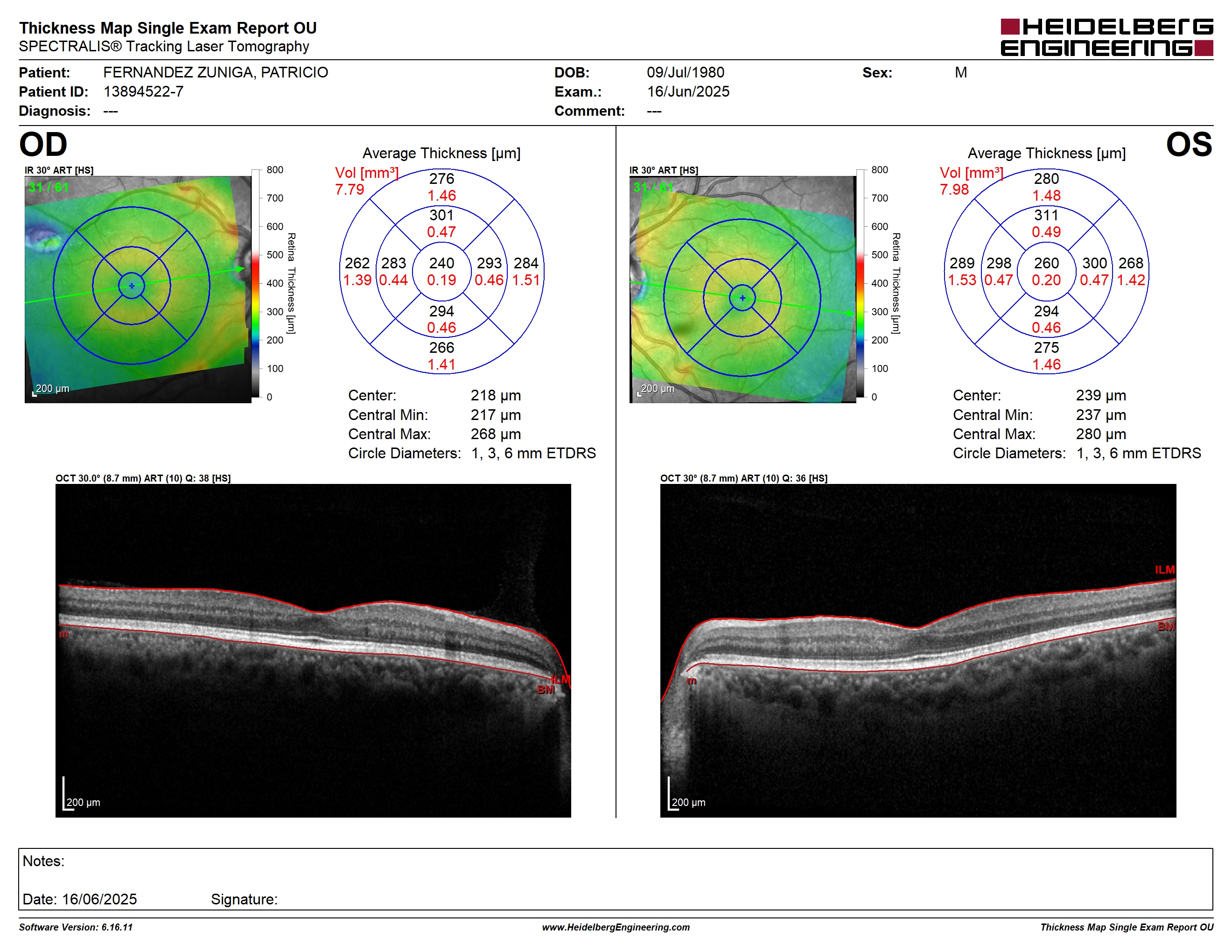Click OS central subfield thickness 260
1232x952 pixels.
[x=1046, y=263]
